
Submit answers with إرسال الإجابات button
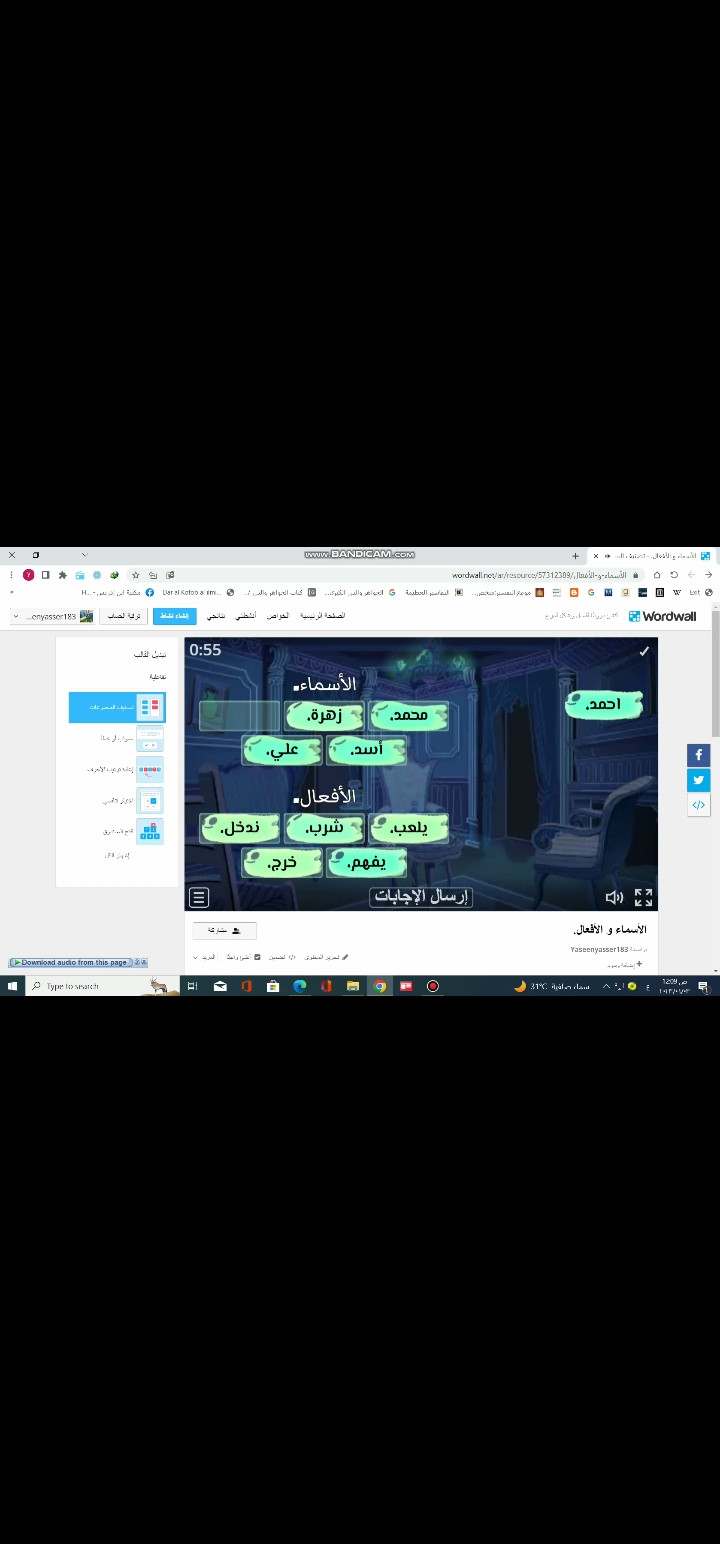click(421, 896)
